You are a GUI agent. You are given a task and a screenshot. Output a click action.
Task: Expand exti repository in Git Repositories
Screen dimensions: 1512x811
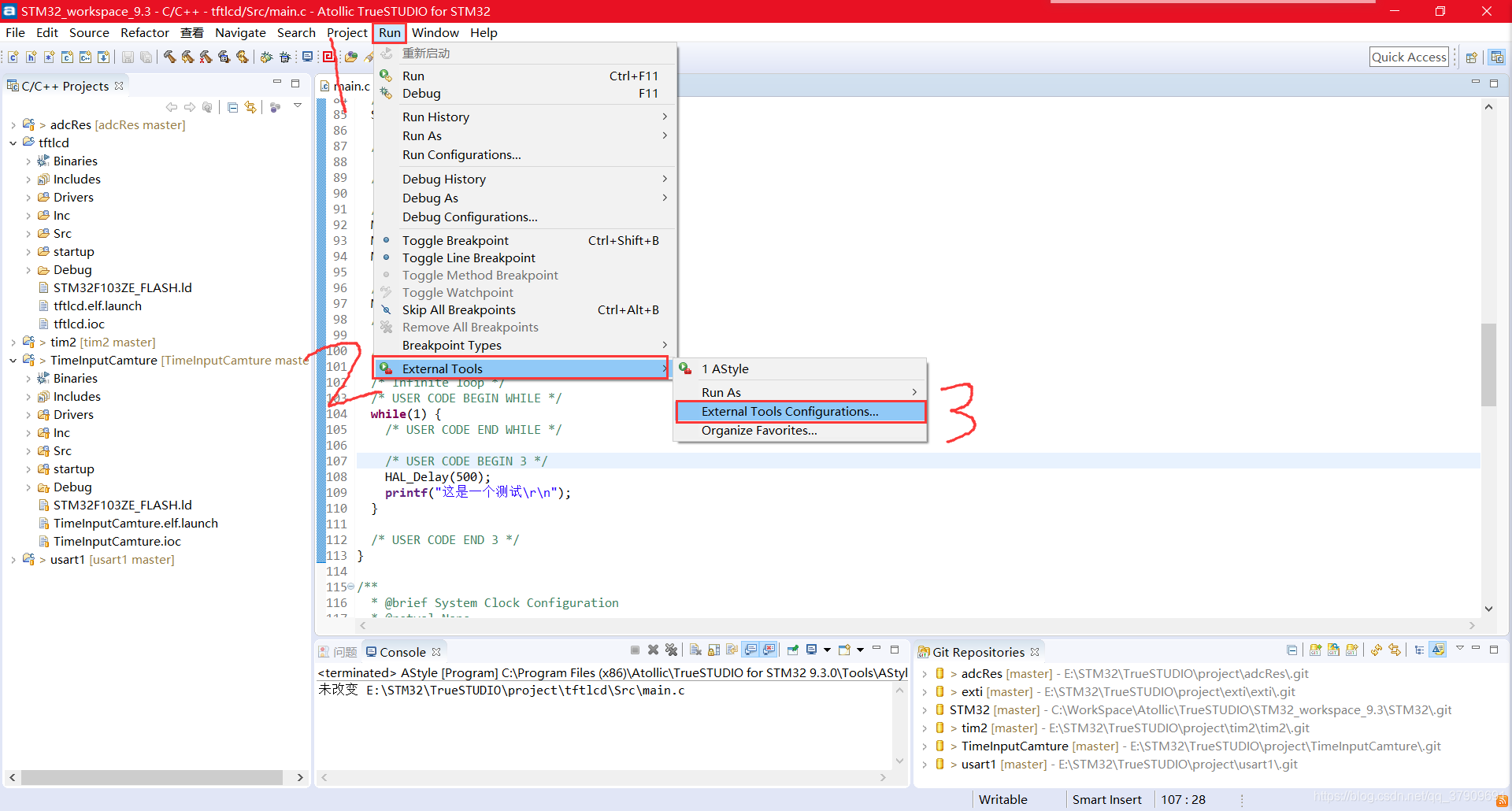click(x=925, y=691)
